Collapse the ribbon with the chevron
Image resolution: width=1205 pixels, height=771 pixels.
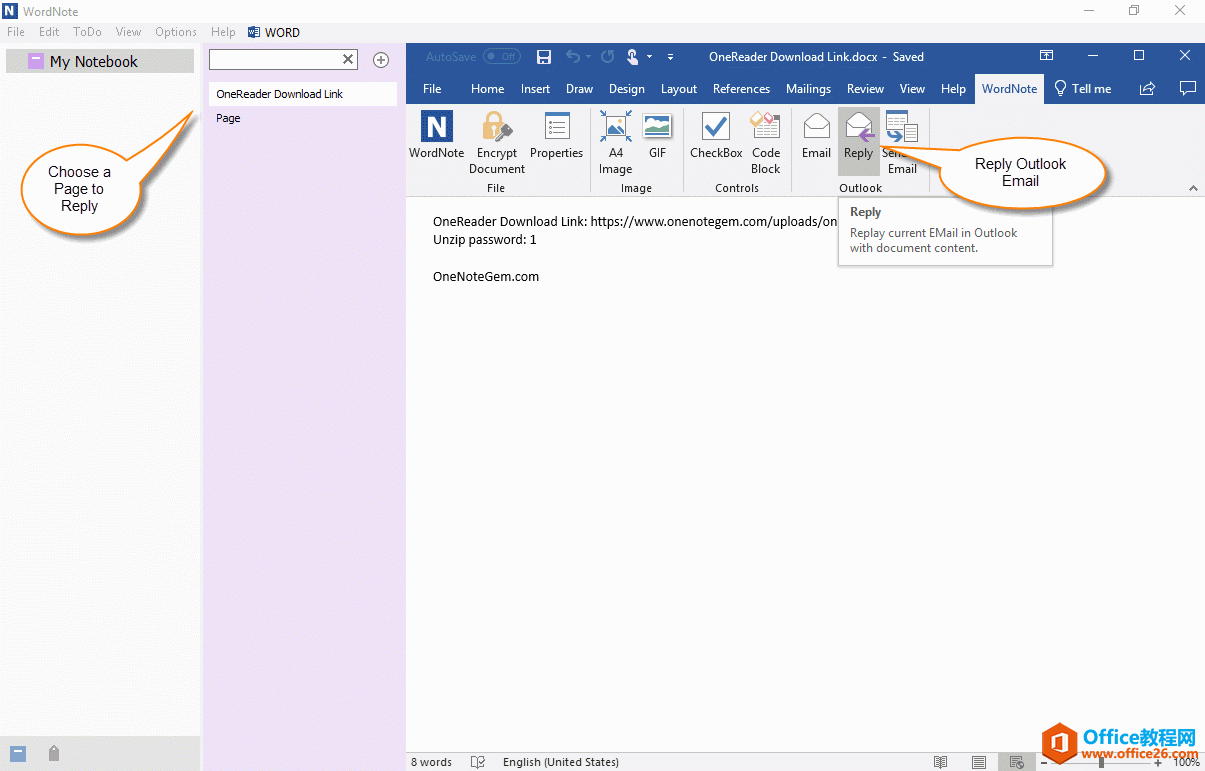tap(1192, 188)
